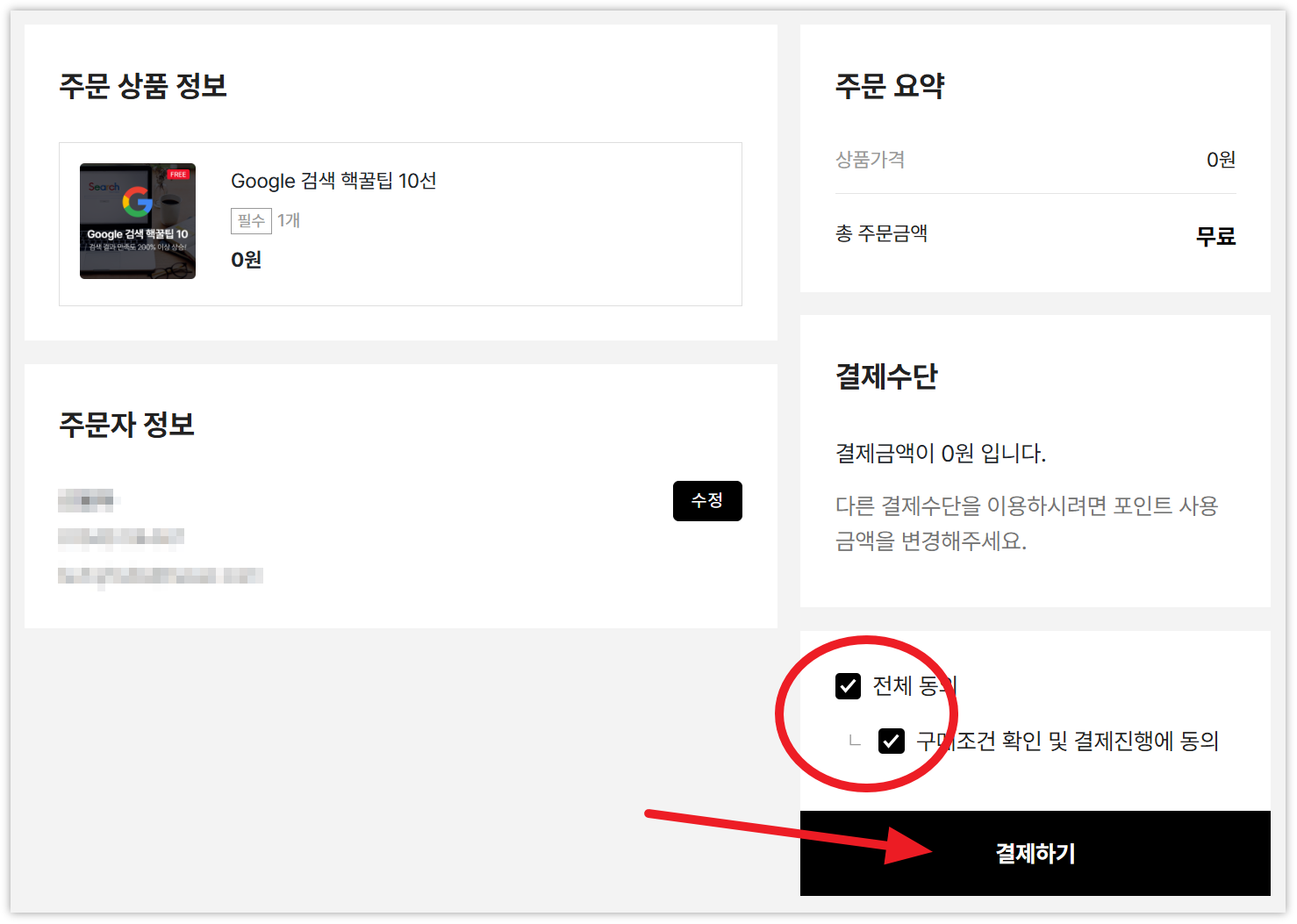Screen dimensions: 1297x924
Task: Click the 다른 결제수단을 이용하시려면 notice text
Action: point(1027,523)
